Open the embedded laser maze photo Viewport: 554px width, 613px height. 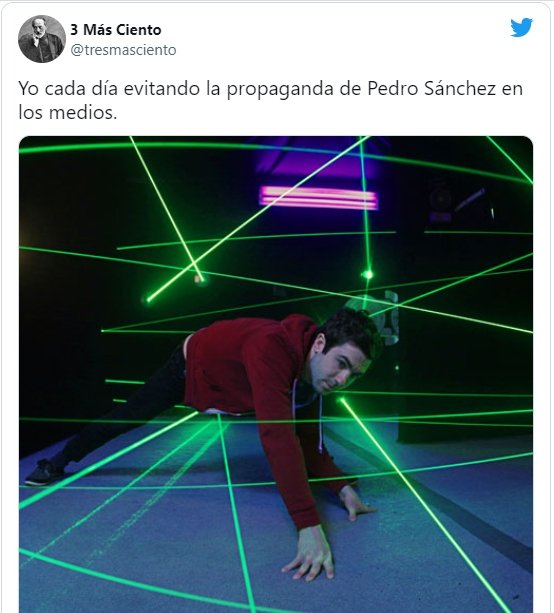276,375
